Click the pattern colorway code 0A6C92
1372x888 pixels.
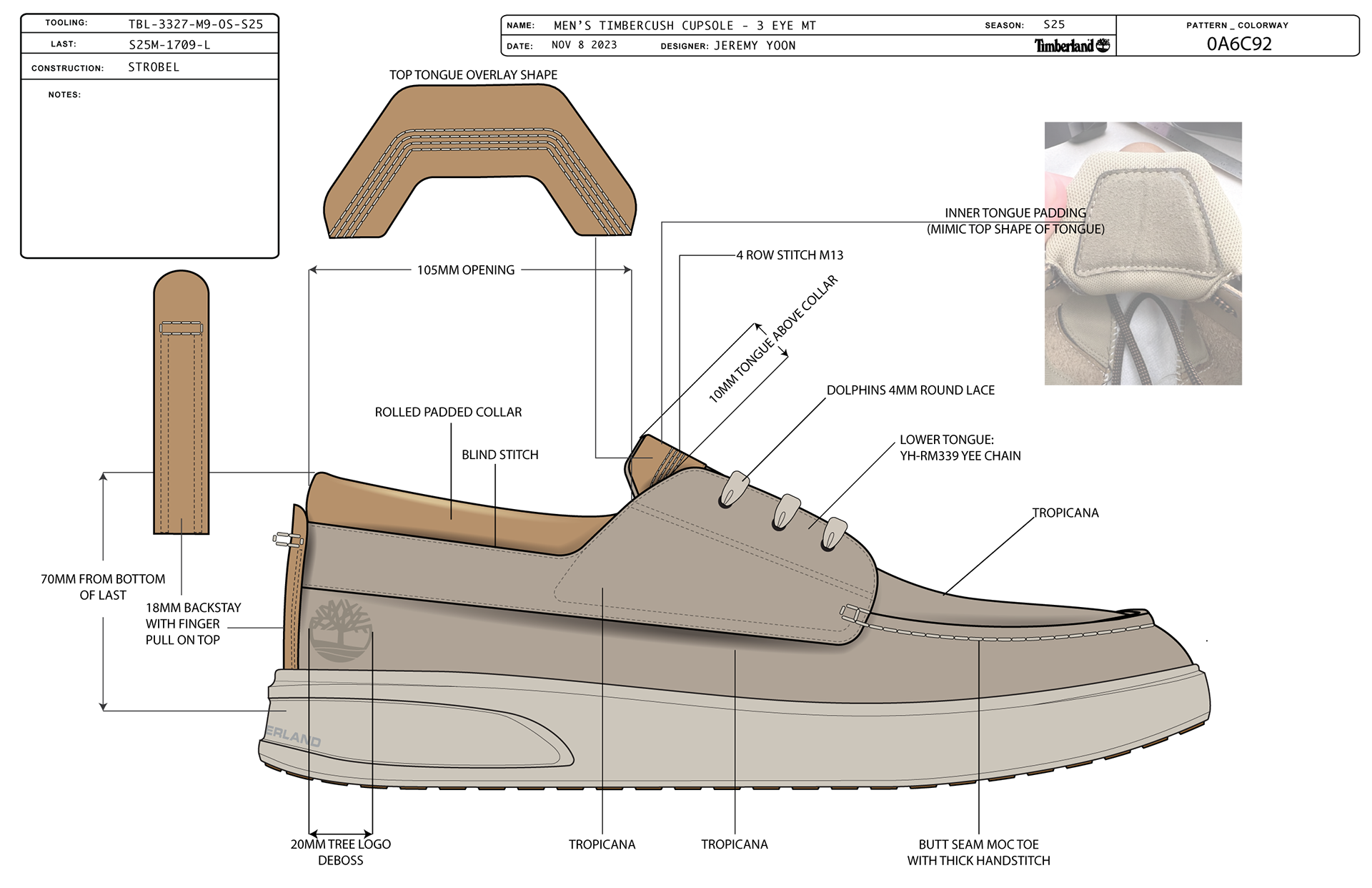click(1239, 44)
